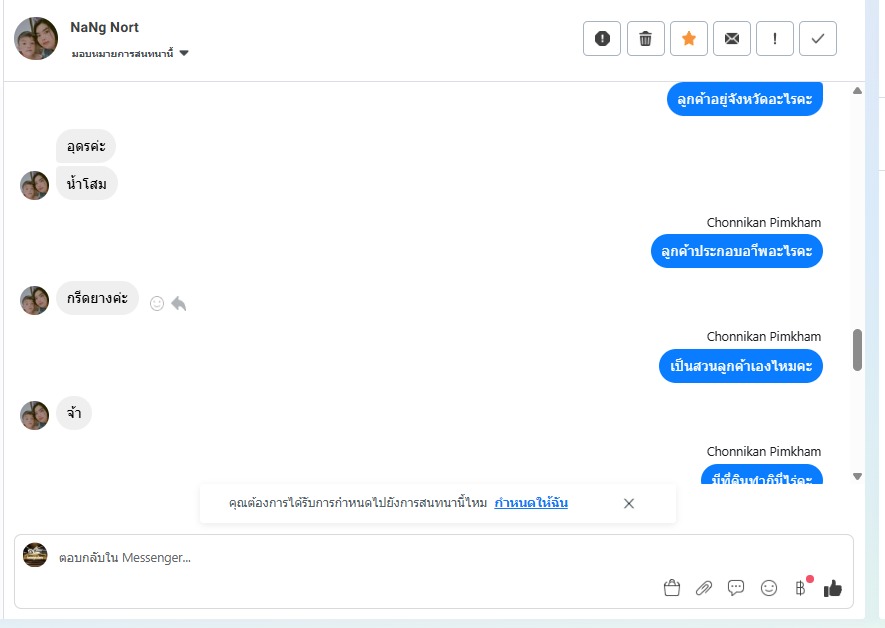
Task: Mark conversation as done with checkmark
Action: (818, 38)
